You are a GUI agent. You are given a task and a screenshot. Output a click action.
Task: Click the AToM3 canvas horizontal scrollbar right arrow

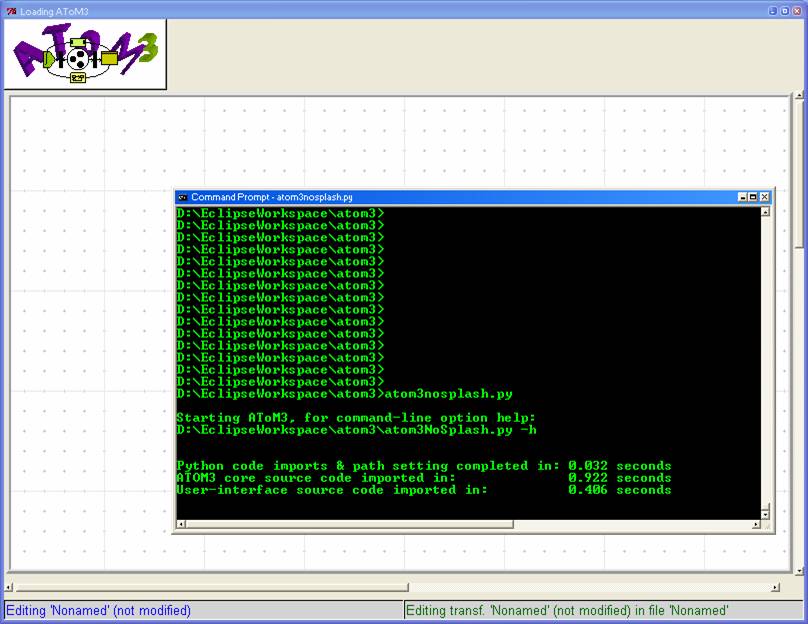pos(776,587)
